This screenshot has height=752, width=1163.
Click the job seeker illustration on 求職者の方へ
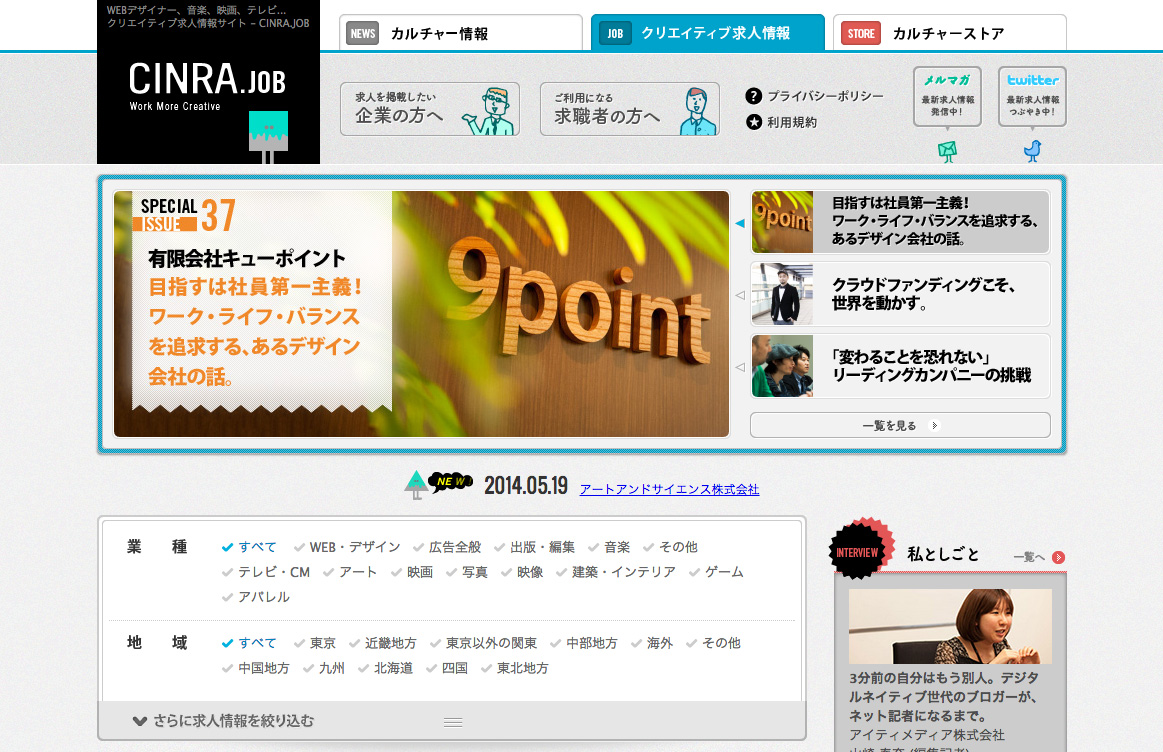coord(696,111)
